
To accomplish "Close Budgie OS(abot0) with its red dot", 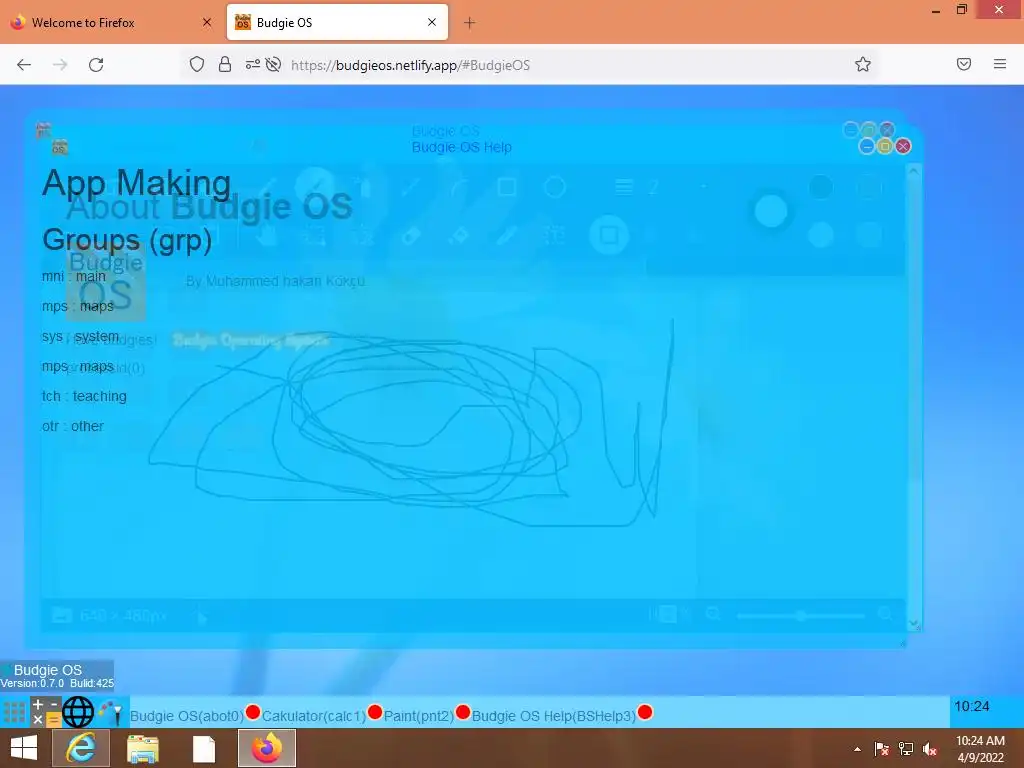I will 253,712.
